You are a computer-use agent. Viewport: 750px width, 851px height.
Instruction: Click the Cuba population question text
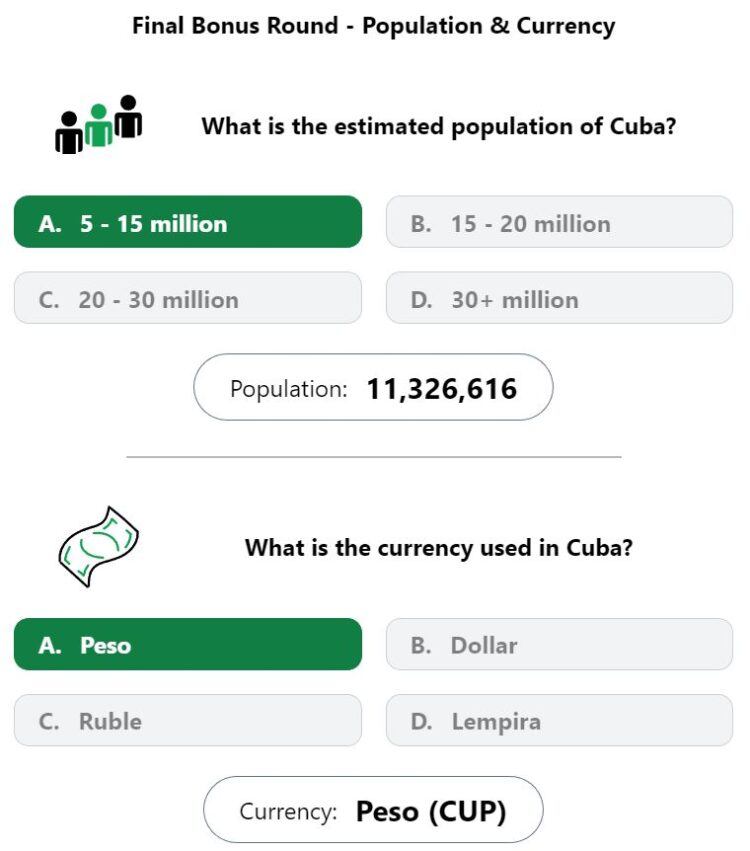(x=439, y=126)
